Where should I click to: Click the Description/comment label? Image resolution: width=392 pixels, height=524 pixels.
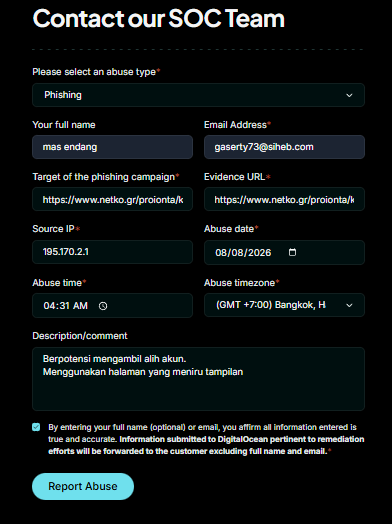[80, 336]
